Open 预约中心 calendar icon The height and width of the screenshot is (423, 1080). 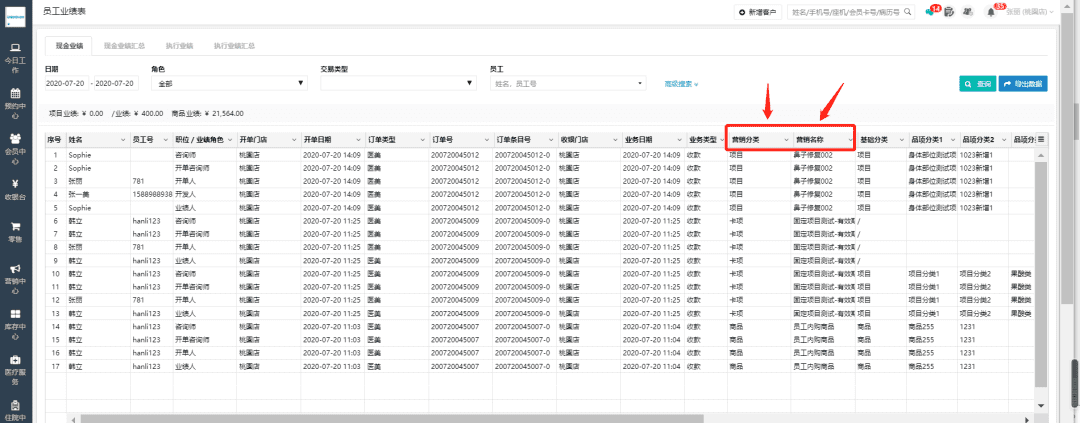[x=15, y=98]
